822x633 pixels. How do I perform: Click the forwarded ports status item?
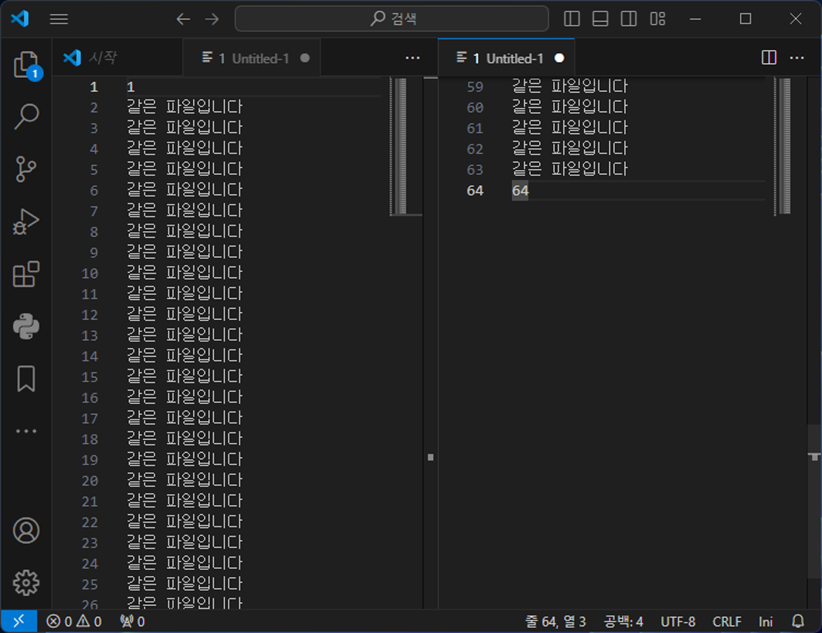(x=132, y=621)
